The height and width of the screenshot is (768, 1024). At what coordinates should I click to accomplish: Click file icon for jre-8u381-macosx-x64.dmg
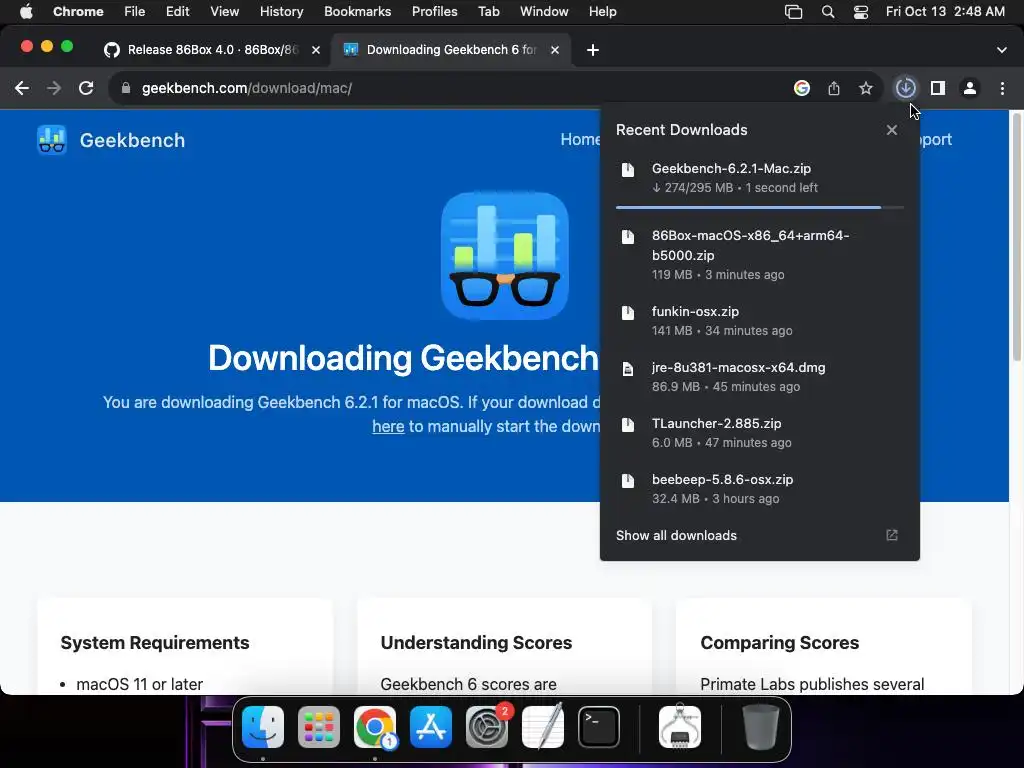628,369
